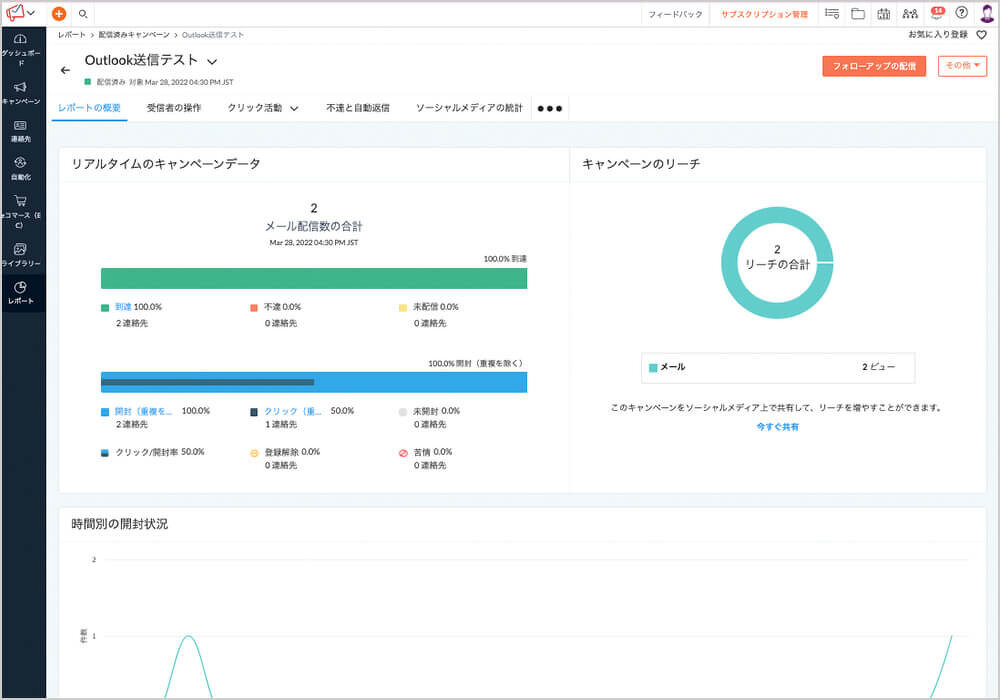Viewport: 1000px width, 700px height.
Task: Open the user profile avatar
Action: click(987, 13)
